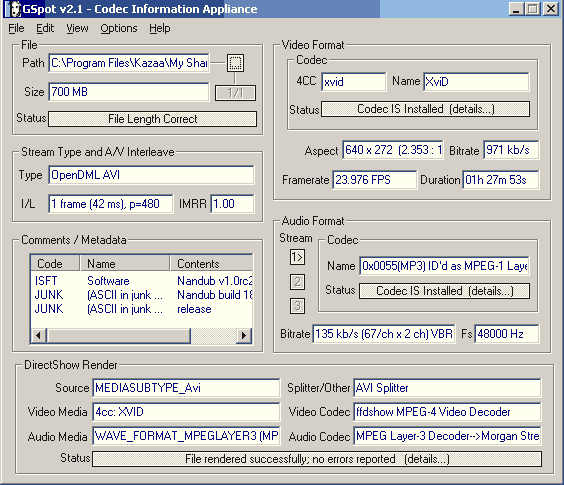Screen dimensions: 564x485
Task: Click the file Path input field
Action: tap(128, 63)
